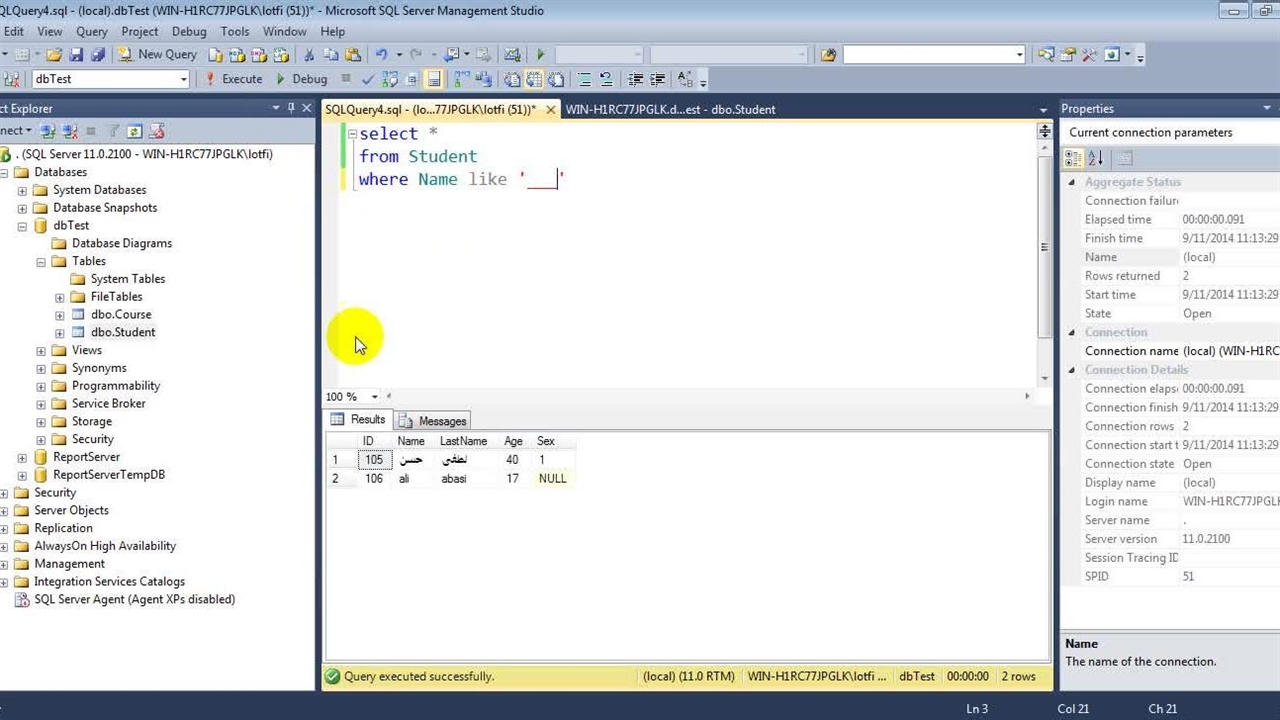
Task: Click the Undo icon on the toolbar
Action: [x=381, y=54]
